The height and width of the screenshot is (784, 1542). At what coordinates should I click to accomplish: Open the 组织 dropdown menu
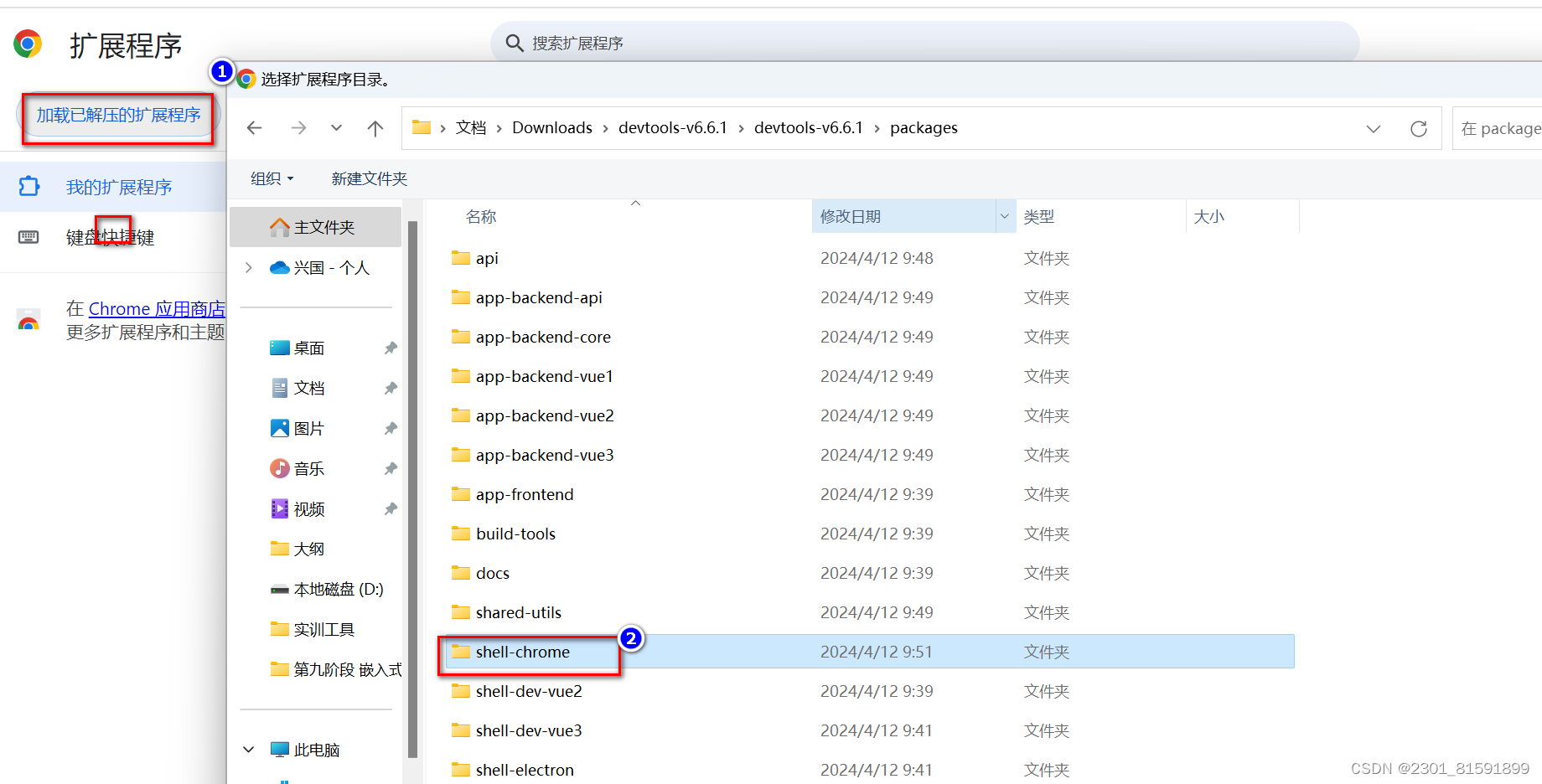(x=271, y=178)
